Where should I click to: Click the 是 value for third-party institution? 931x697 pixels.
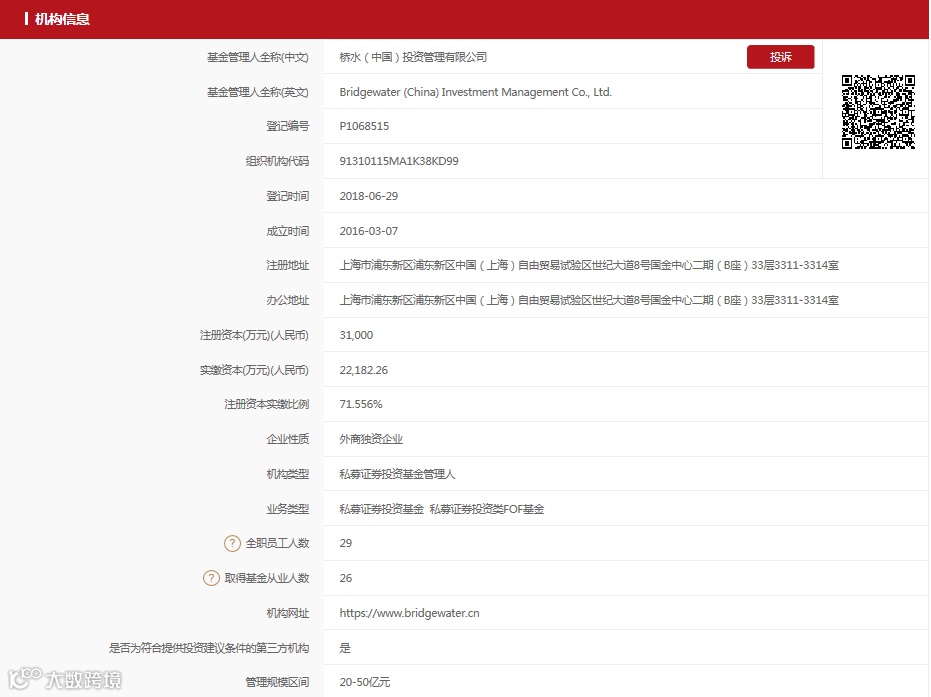pyautogui.click(x=345, y=648)
